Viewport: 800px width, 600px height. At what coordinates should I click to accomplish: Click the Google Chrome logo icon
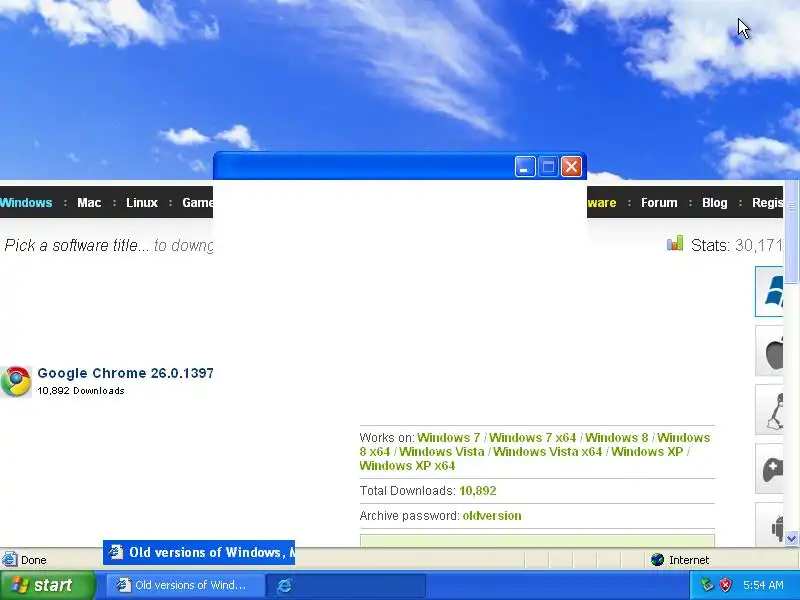16,381
